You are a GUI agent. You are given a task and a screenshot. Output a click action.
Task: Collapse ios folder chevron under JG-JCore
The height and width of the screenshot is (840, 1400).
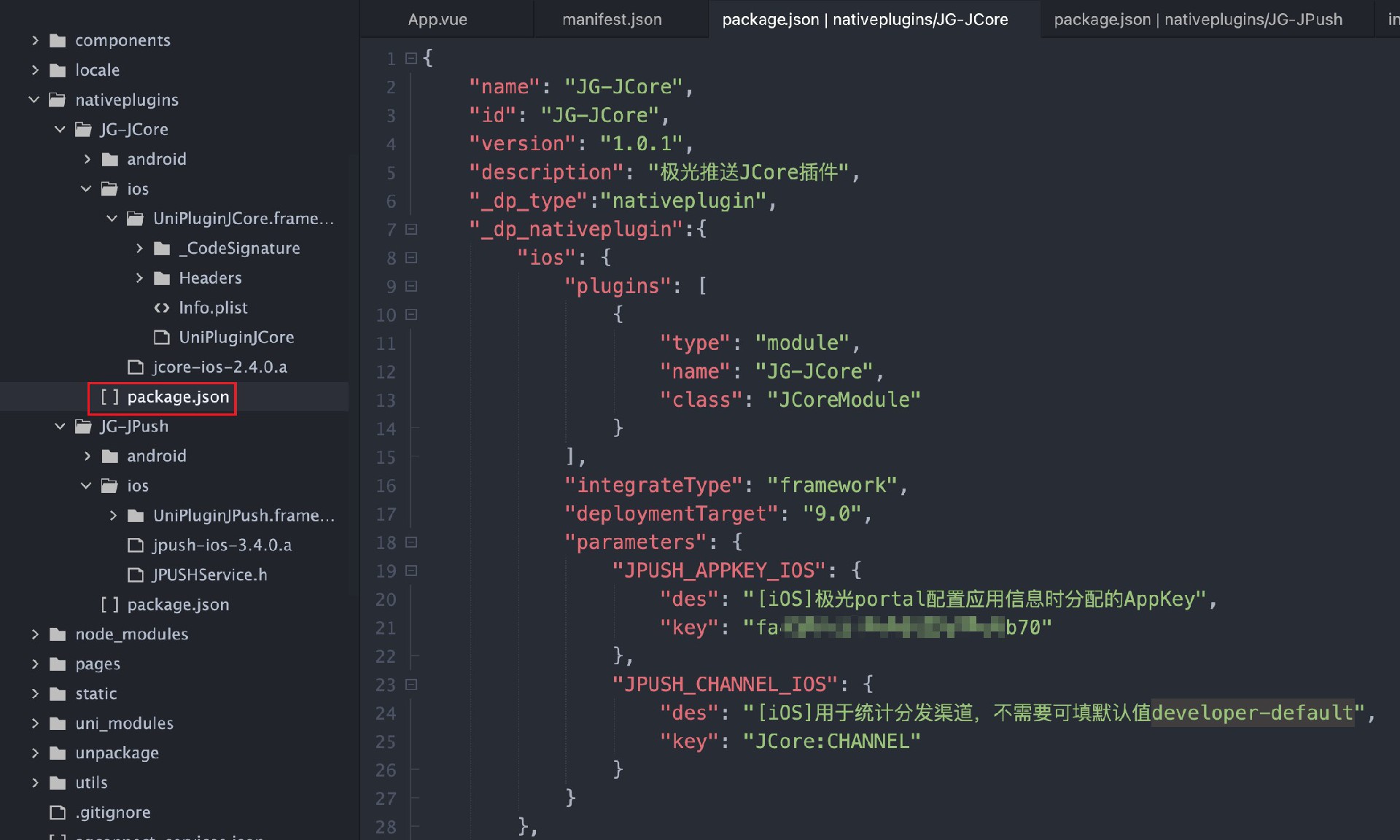86,189
